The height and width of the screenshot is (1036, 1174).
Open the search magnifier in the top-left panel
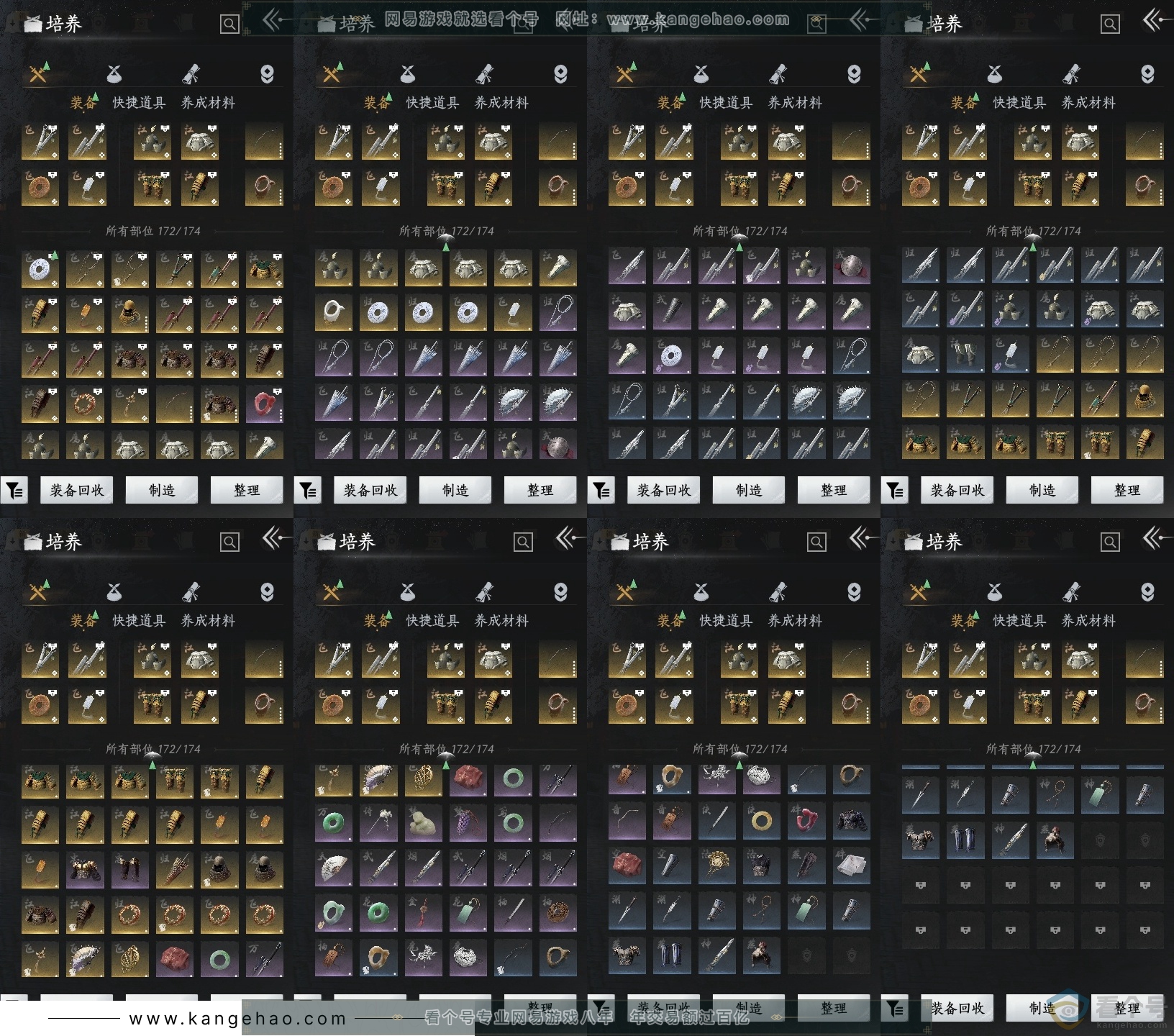click(x=229, y=24)
